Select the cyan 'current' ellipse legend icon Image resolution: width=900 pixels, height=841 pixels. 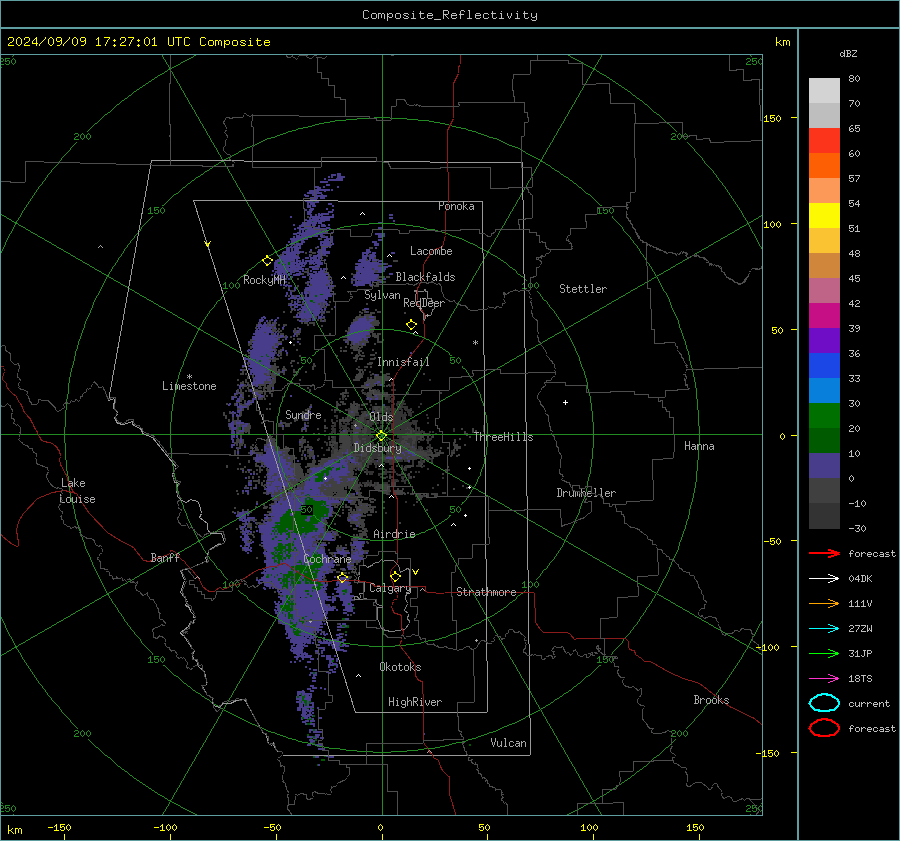click(x=824, y=703)
